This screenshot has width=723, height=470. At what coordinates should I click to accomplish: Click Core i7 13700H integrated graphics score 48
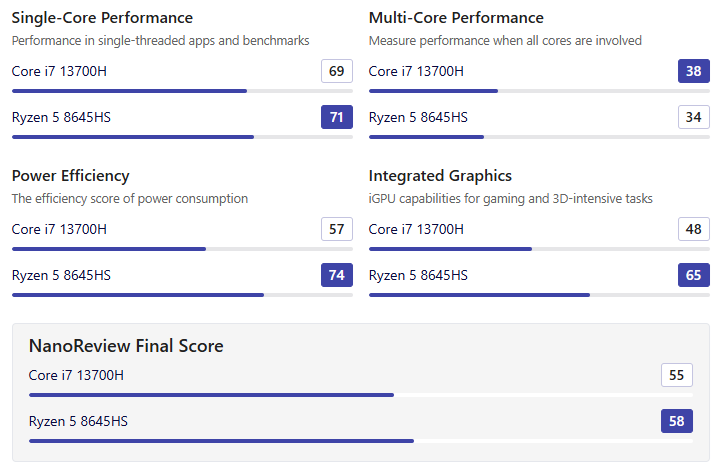[x=693, y=229]
